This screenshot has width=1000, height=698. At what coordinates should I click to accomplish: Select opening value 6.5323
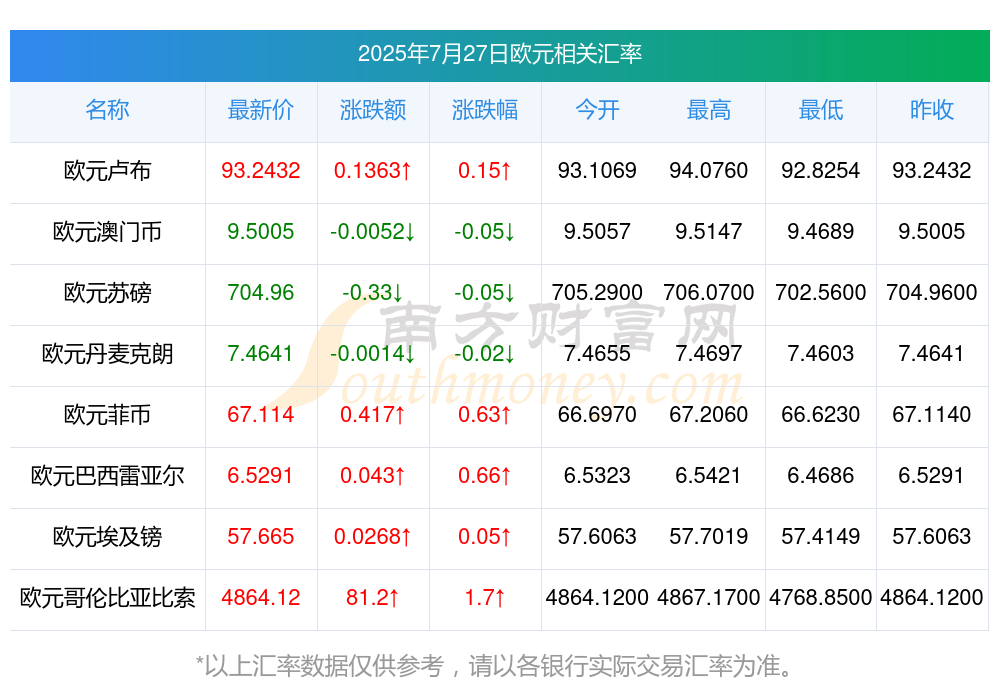[x=597, y=476]
